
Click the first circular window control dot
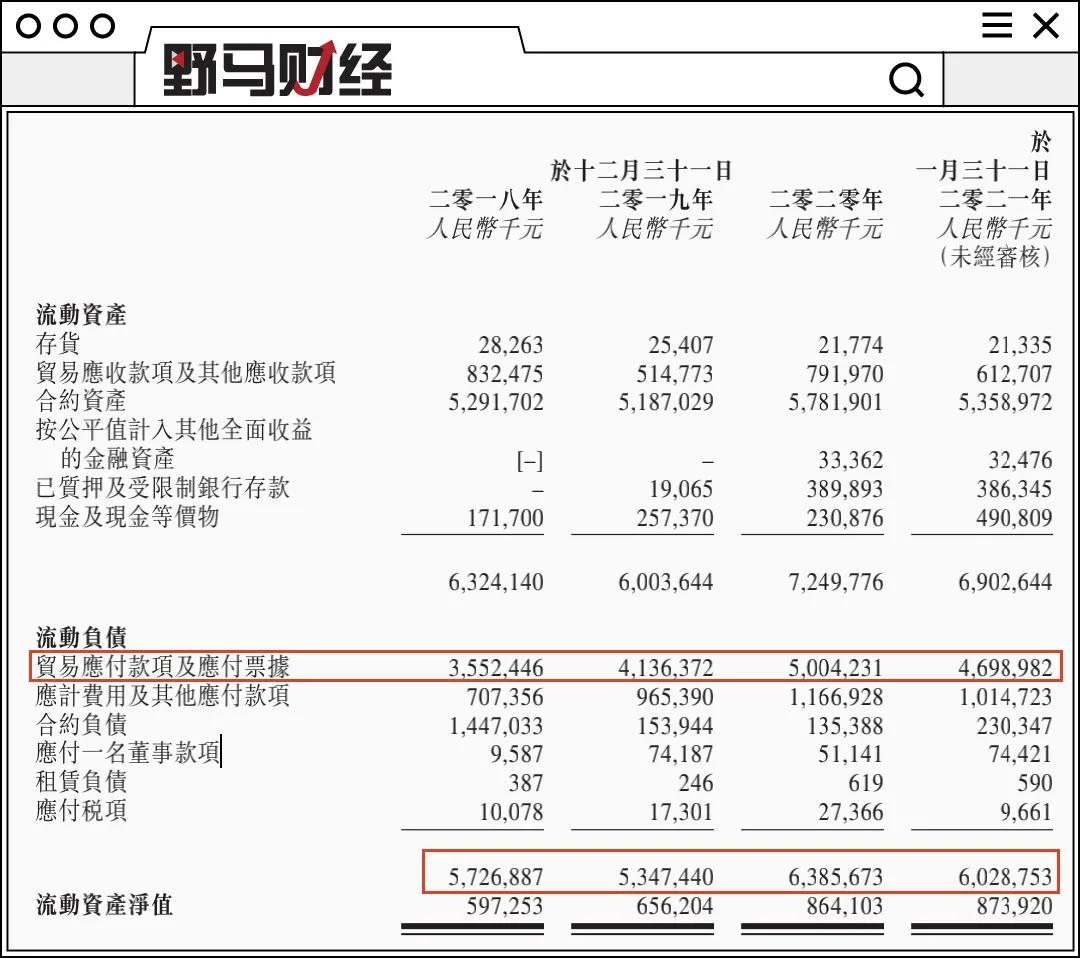(28, 26)
